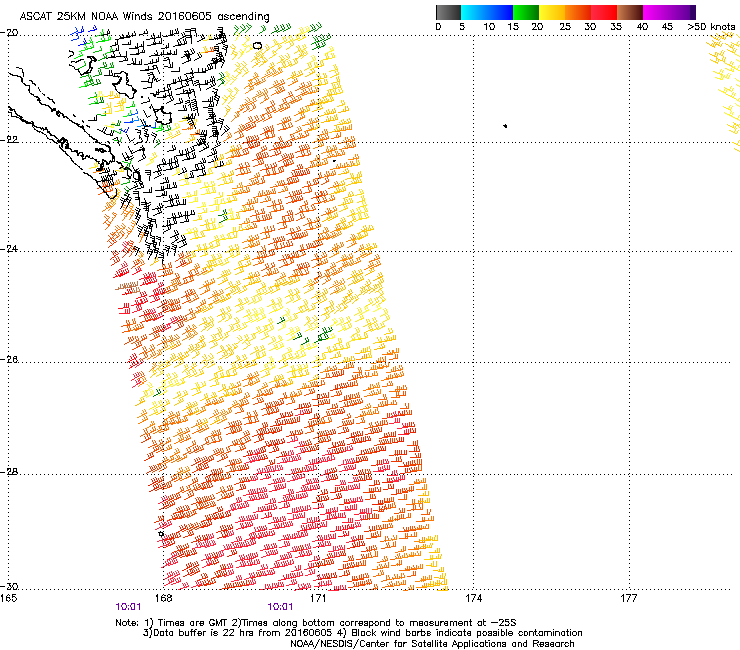The height and width of the screenshot is (650, 740).
Task: Click 'Black wind barbs indicate possible contamination' note
Action: coord(460,633)
